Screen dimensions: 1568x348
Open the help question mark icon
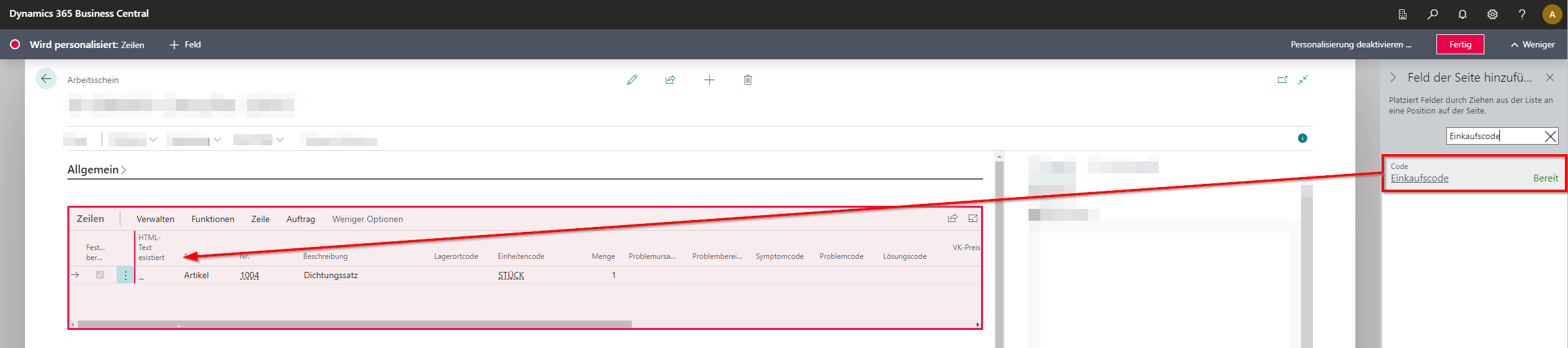(x=1522, y=14)
